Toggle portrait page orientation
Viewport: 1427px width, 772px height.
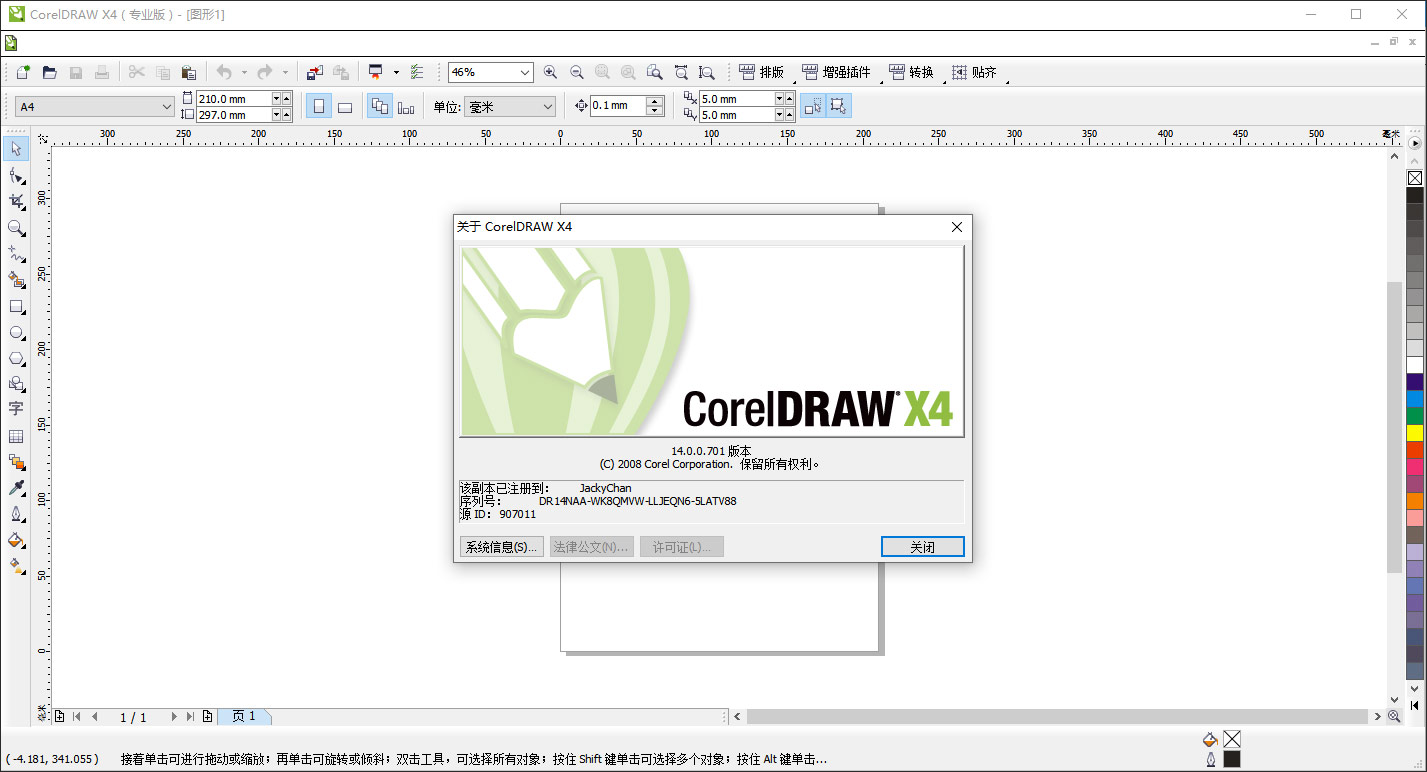point(318,105)
